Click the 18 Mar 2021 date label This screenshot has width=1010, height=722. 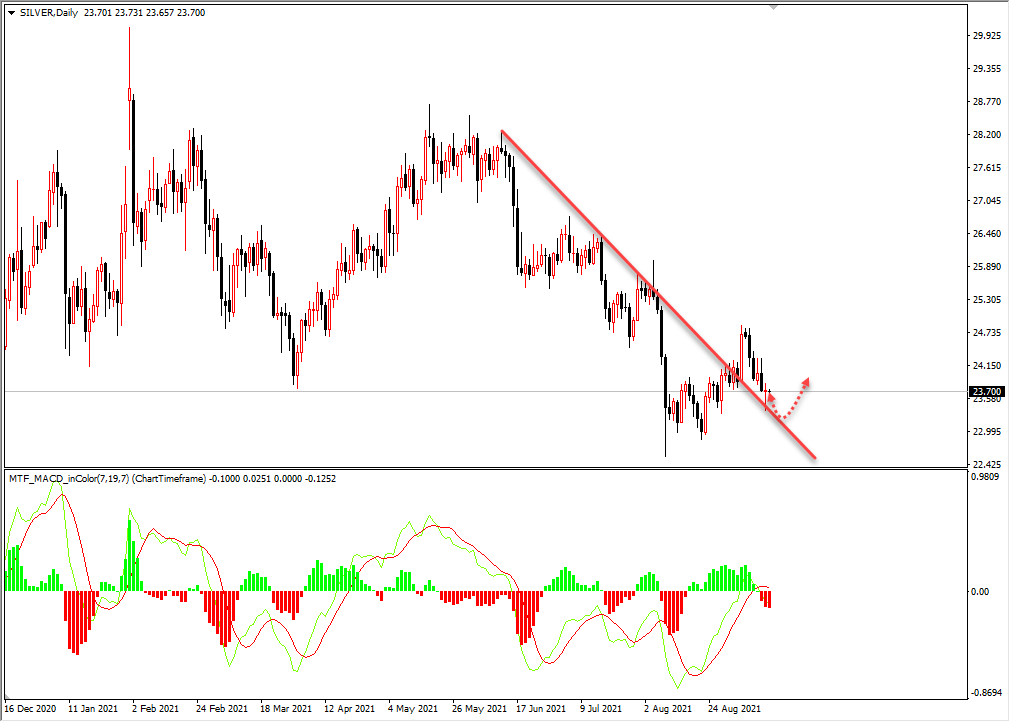[x=285, y=708]
